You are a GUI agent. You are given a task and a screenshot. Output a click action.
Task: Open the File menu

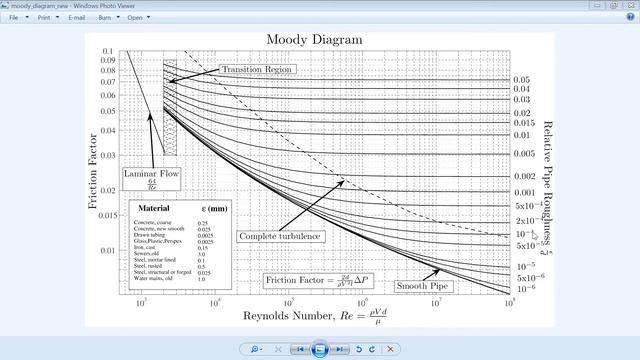point(14,18)
